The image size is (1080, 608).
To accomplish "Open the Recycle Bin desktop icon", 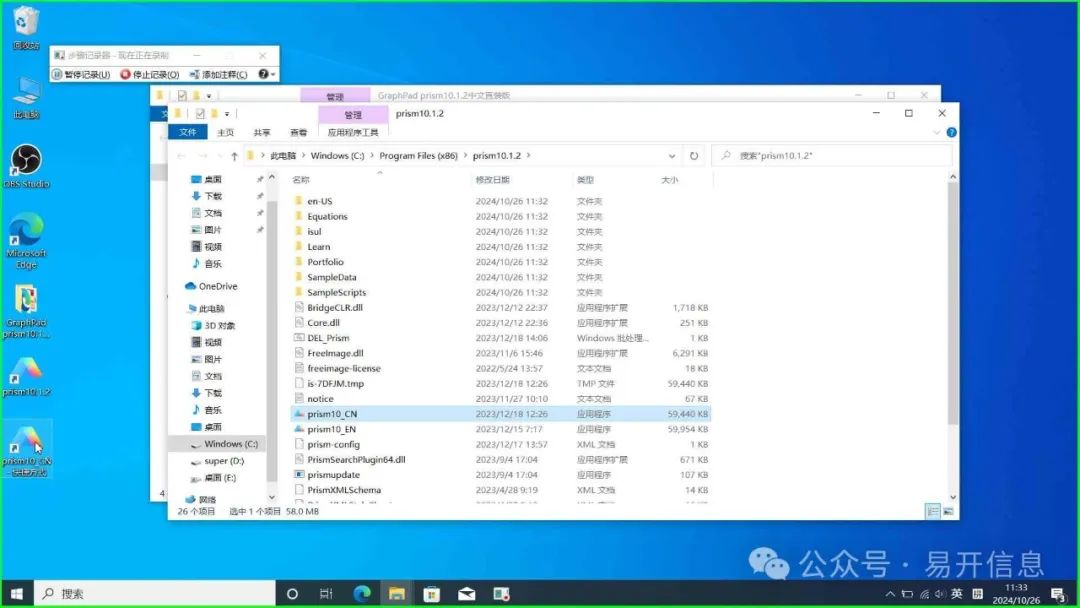I will (x=25, y=28).
